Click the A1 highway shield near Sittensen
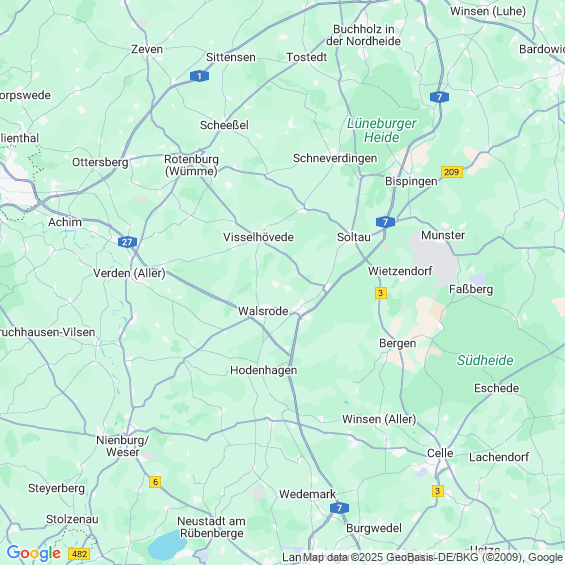This screenshot has height=565, width=565. pos(199,76)
